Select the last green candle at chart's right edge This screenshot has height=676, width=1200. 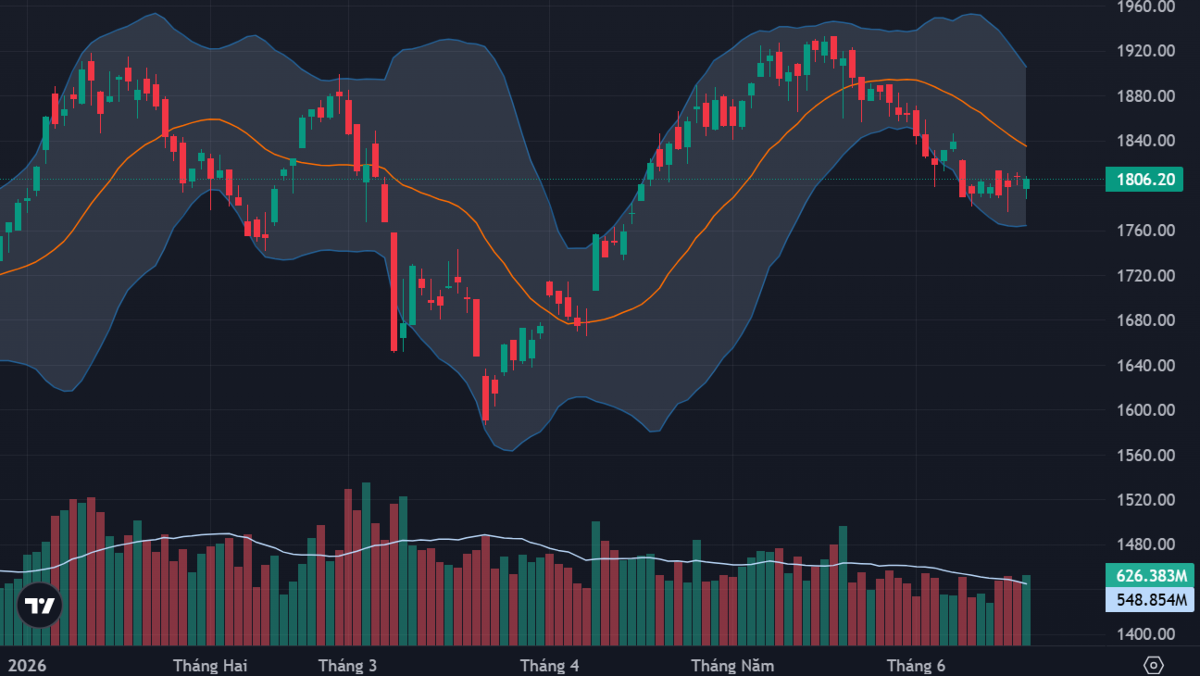click(1026, 183)
